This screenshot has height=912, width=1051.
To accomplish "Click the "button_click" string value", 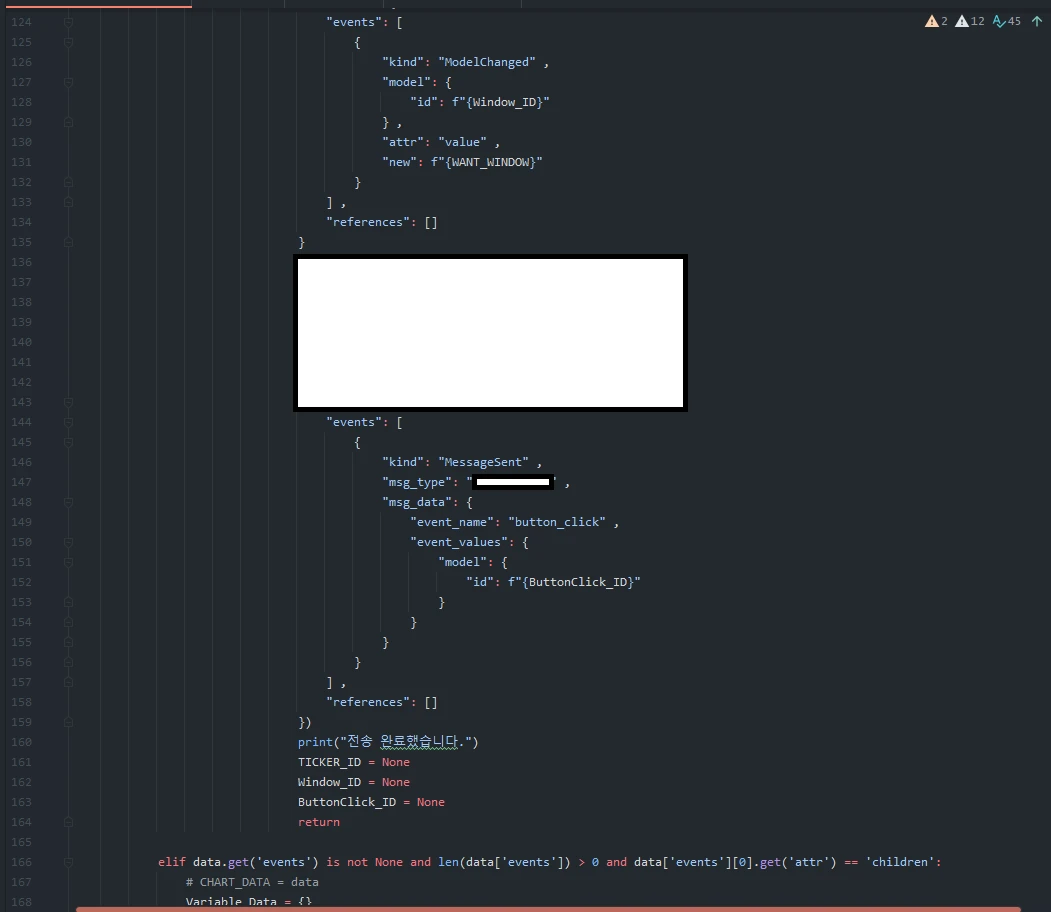I will pos(556,522).
